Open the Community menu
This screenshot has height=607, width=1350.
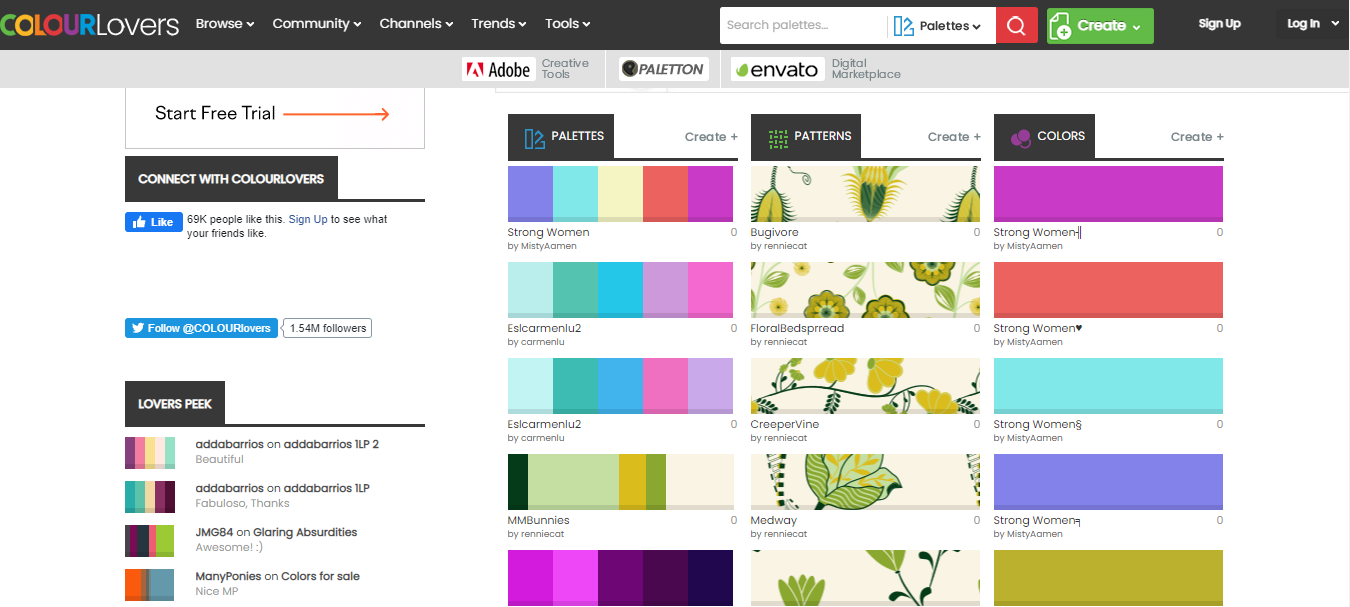point(318,24)
